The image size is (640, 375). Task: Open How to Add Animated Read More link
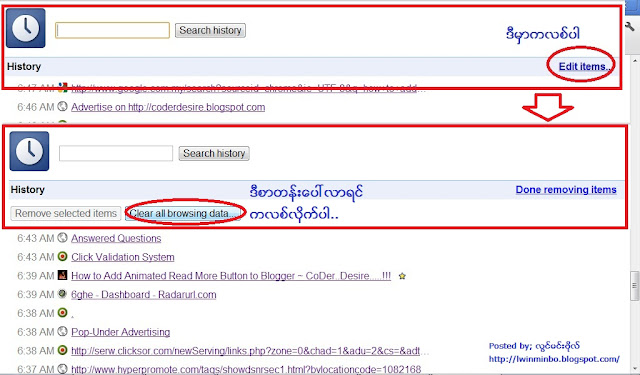point(231,276)
